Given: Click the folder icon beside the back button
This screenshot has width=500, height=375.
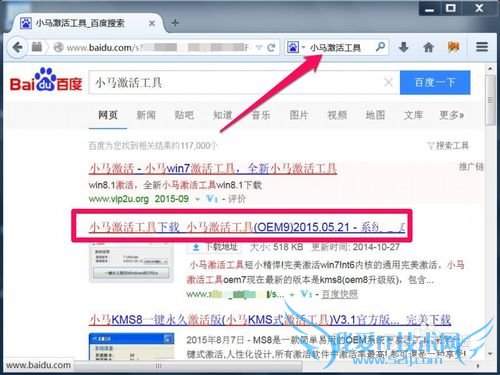Looking at the screenshot, I should click(x=37, y=47).
